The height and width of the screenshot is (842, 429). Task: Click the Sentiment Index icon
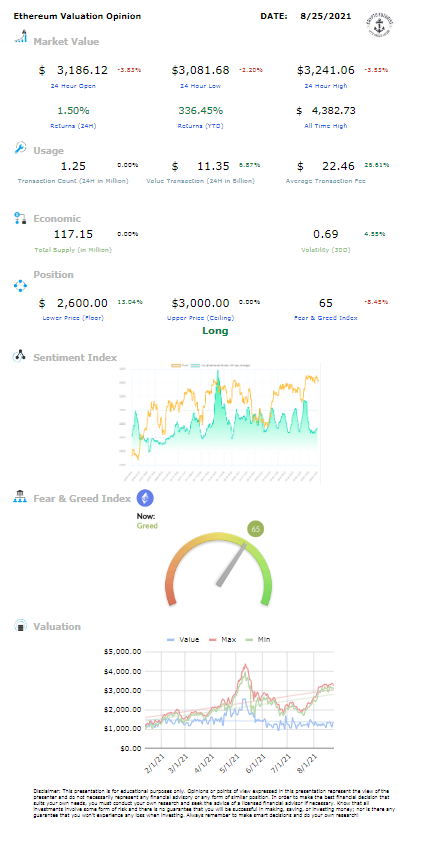(x=20, y=355)
